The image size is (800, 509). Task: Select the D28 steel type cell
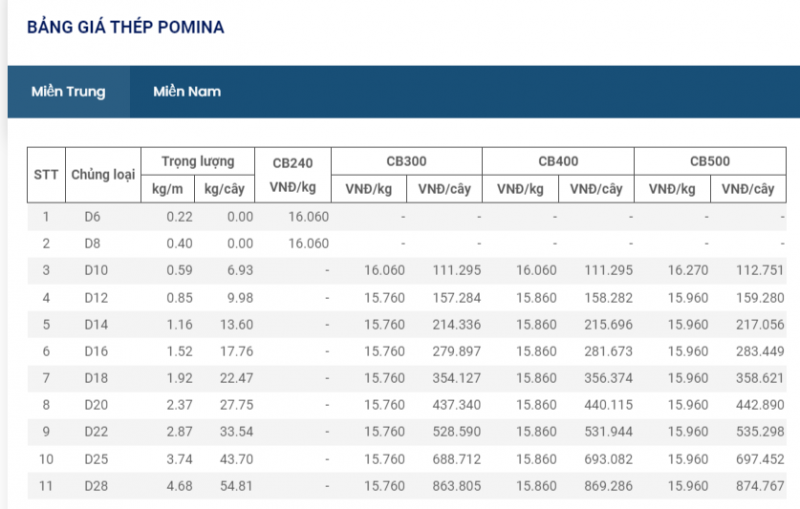click(95, 486)
